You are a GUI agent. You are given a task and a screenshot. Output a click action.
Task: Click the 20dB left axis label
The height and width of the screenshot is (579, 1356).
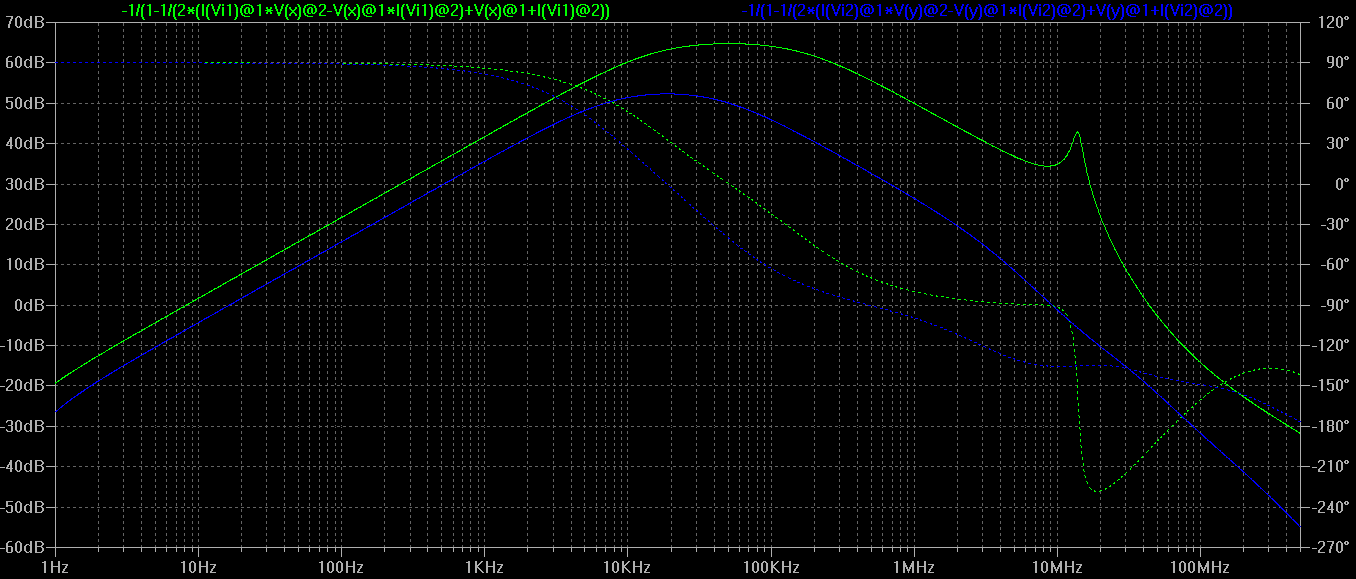point(25,224)
